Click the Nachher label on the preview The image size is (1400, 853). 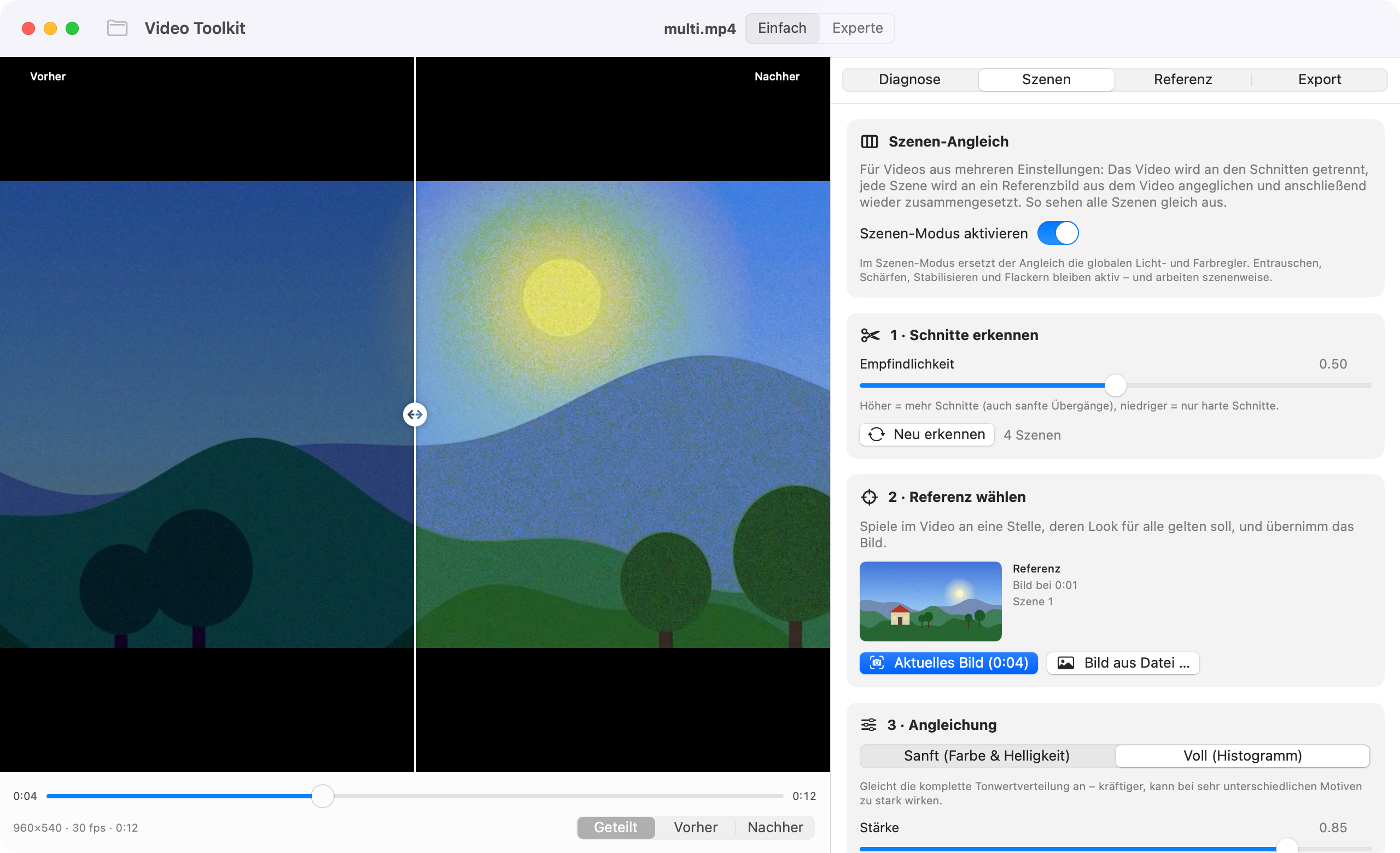pos(777,77)
